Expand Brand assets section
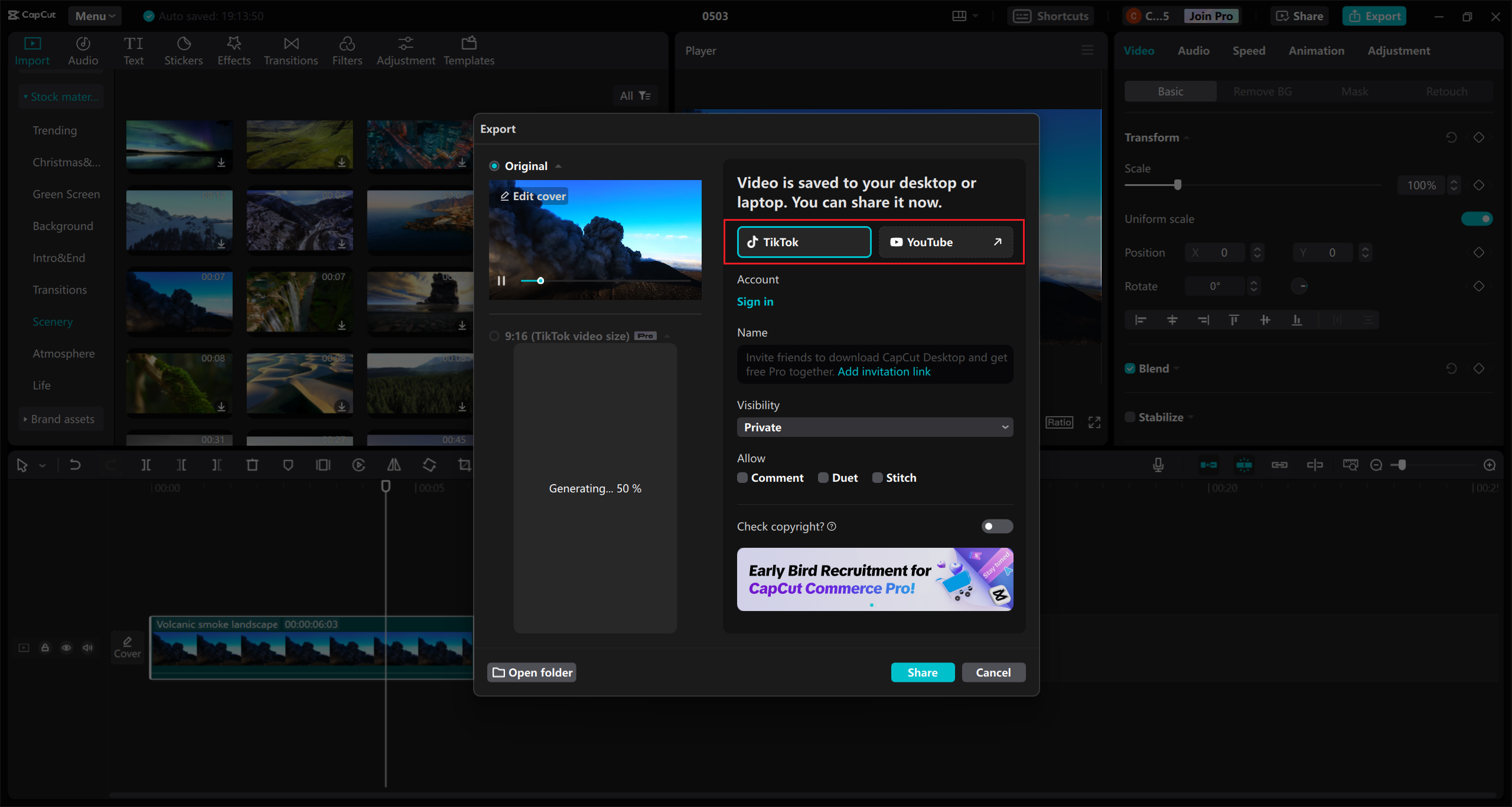This screenshot has width=1512, height=807. point(61,419)
